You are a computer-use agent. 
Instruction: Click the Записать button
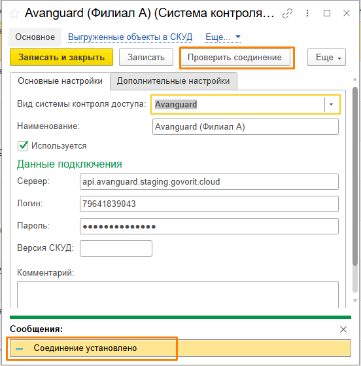(146, 57)
